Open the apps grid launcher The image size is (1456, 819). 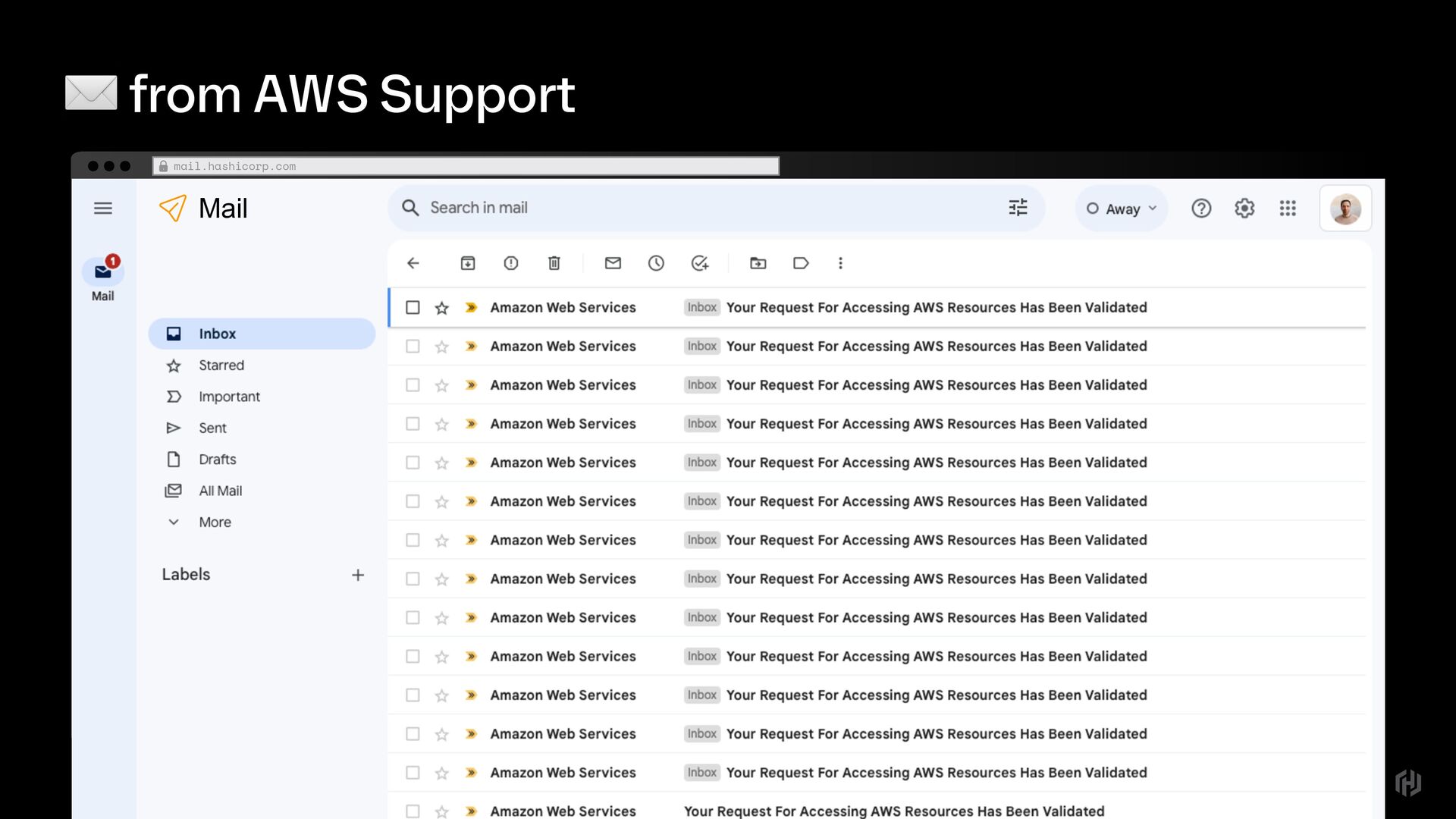point(1288,209)
